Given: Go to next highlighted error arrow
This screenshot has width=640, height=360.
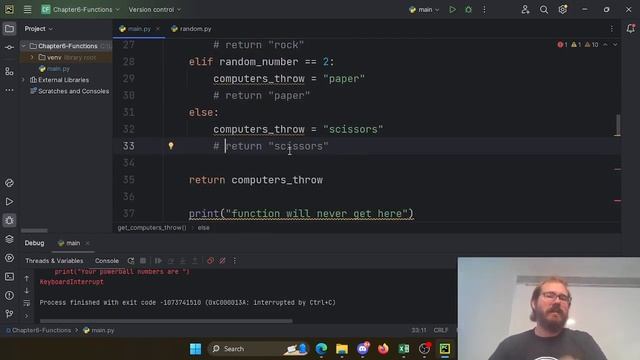Looking at the screenshot, I should (615, 44).
